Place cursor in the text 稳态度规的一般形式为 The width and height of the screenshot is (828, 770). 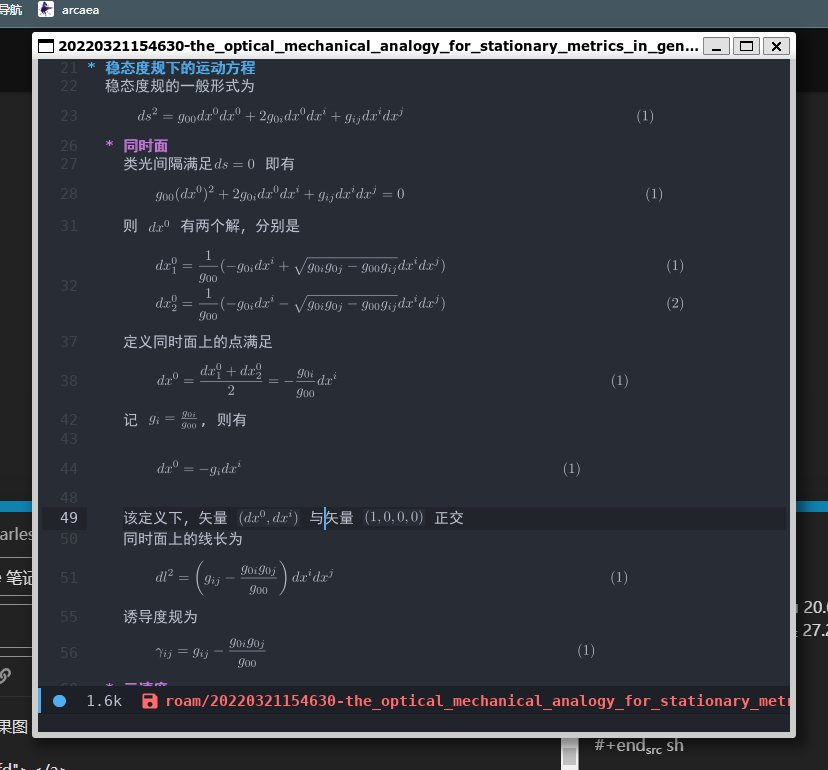click(x=180, y=86)
